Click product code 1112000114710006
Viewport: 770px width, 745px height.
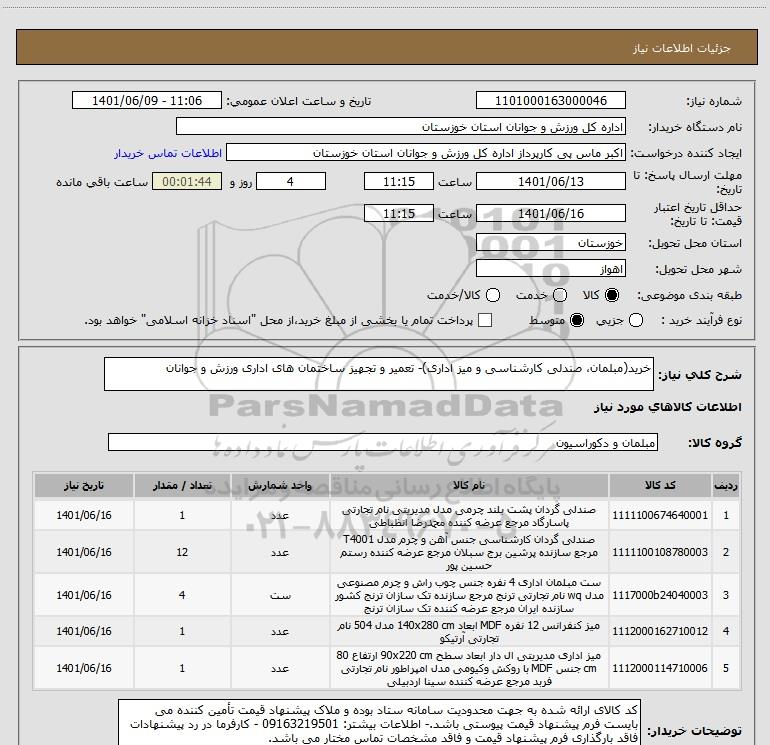660,668
